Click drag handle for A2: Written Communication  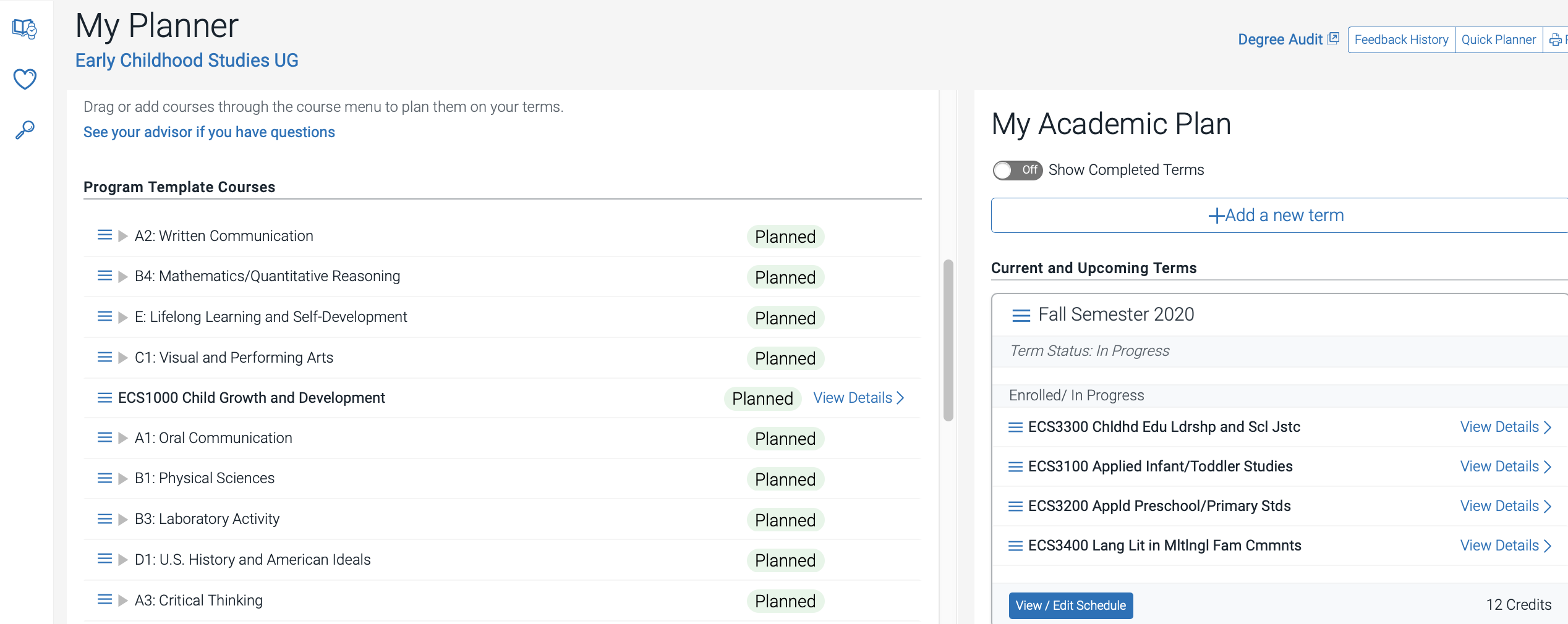click(104, 235)
